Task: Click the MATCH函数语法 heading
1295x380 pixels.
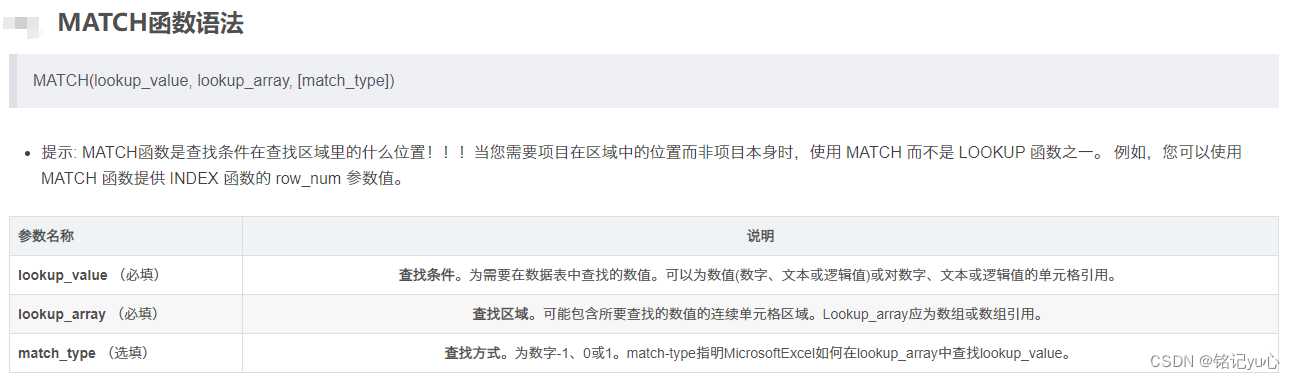Action: click(x=150, y=23)
